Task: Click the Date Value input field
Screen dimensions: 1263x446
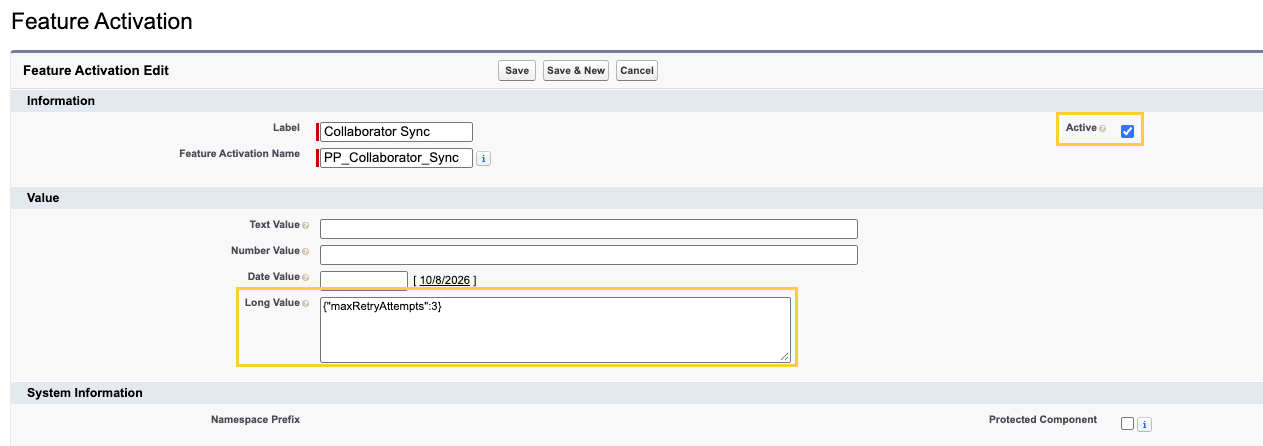Action: coord(364,280)
